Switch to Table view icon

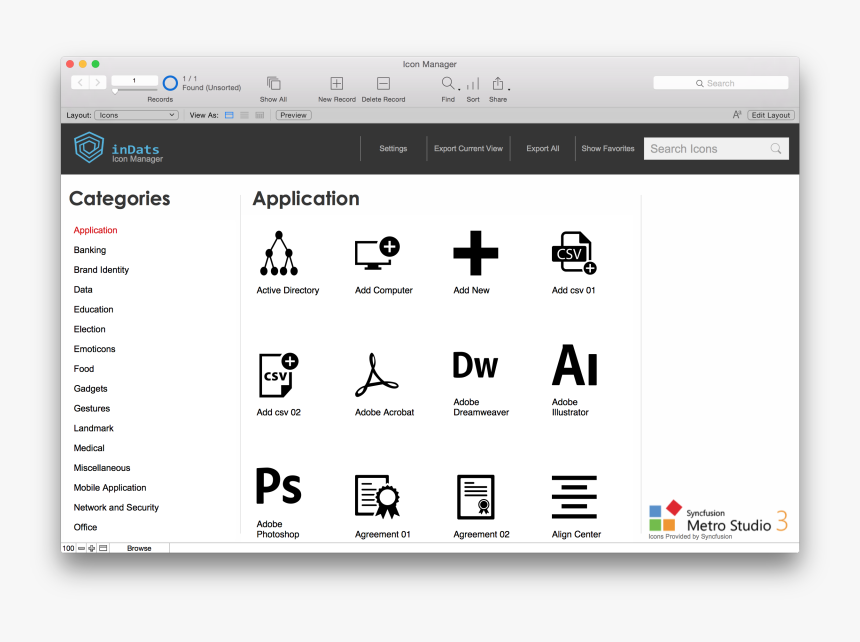click(260, 115)
